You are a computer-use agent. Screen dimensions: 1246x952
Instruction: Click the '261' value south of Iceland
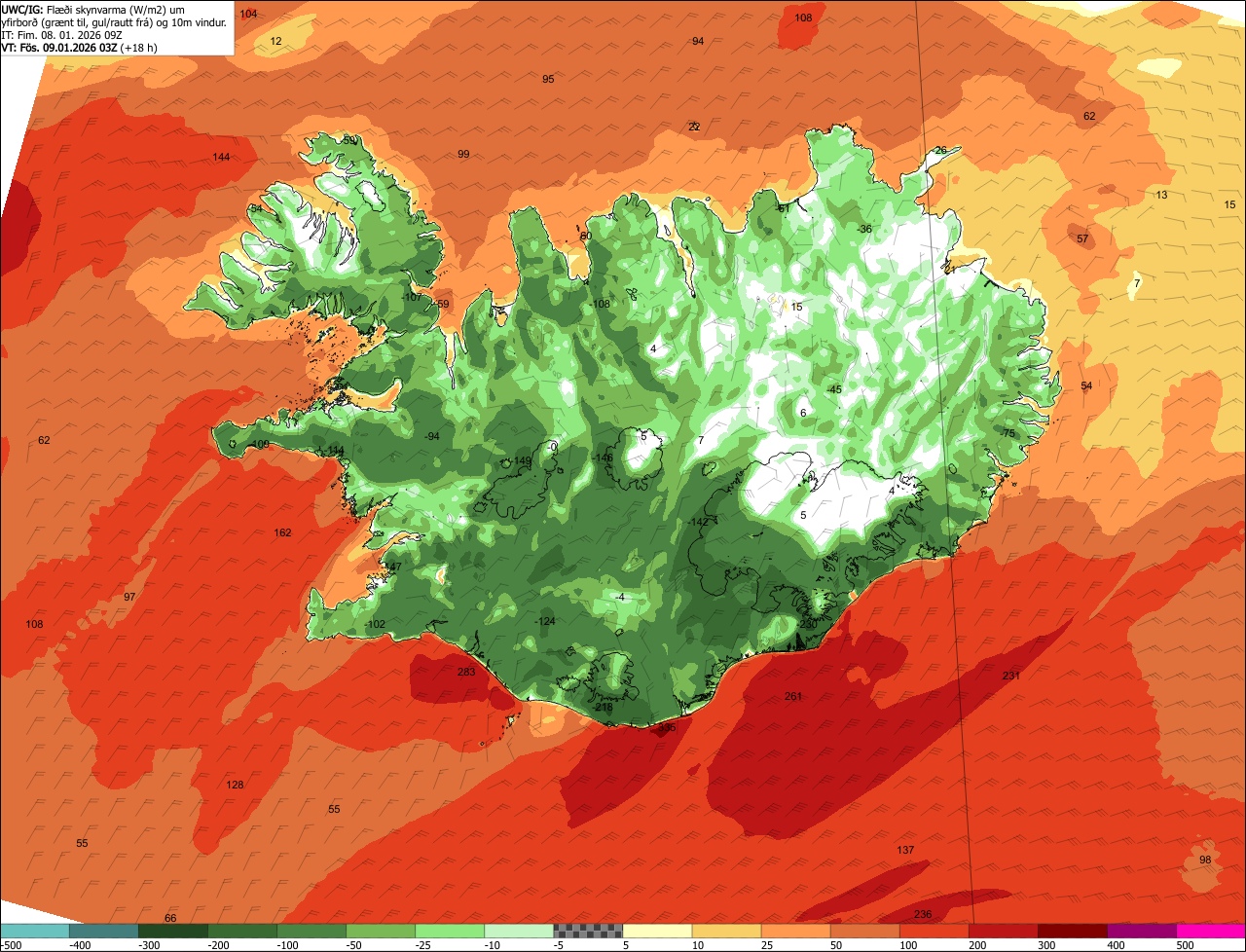tap(793, 696)
